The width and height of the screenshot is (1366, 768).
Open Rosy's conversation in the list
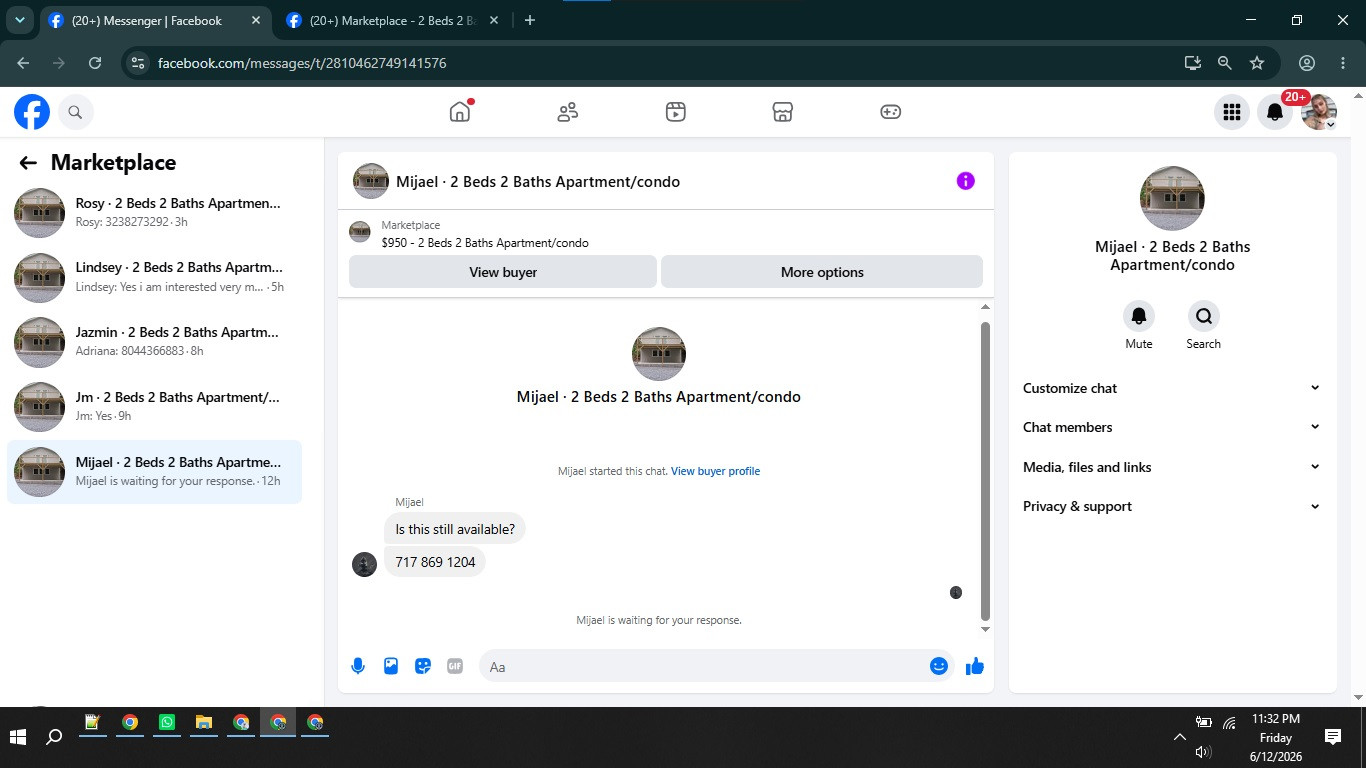154,212
